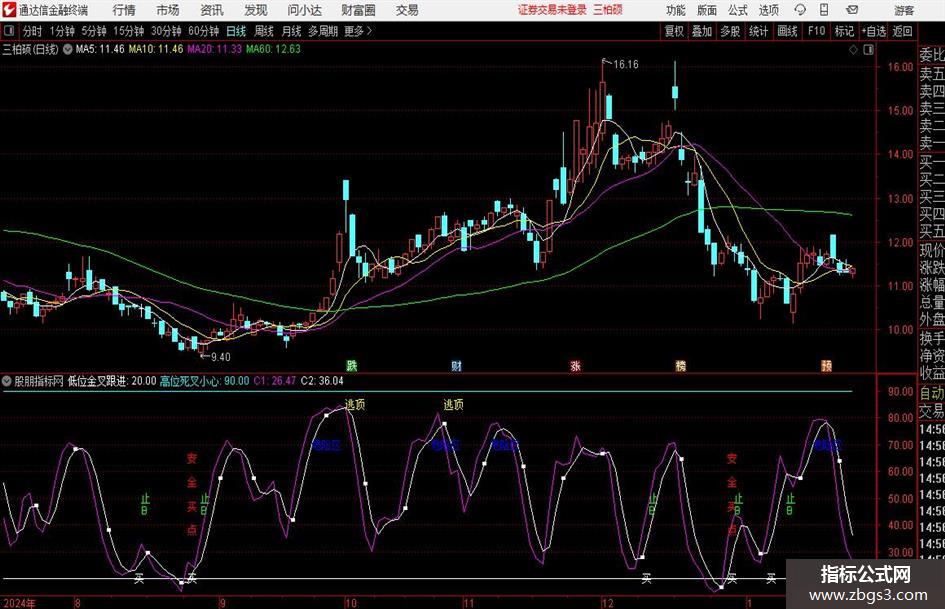The image size is (945, 609).
Task: Open the mobile phone icon
Action: 824,10
